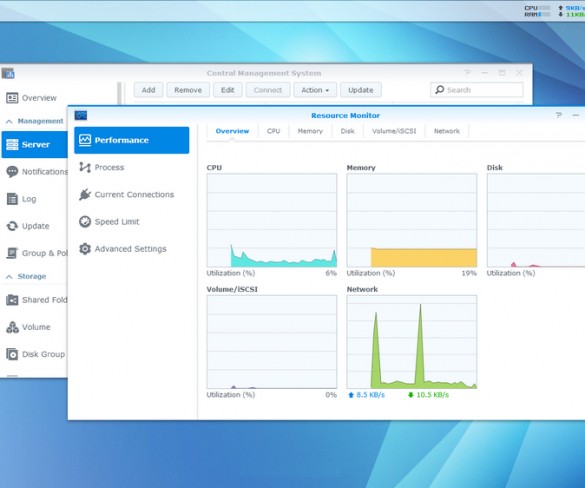
Task: Click the Update refresh icon in sidebar
Action: tap(12, 226)
